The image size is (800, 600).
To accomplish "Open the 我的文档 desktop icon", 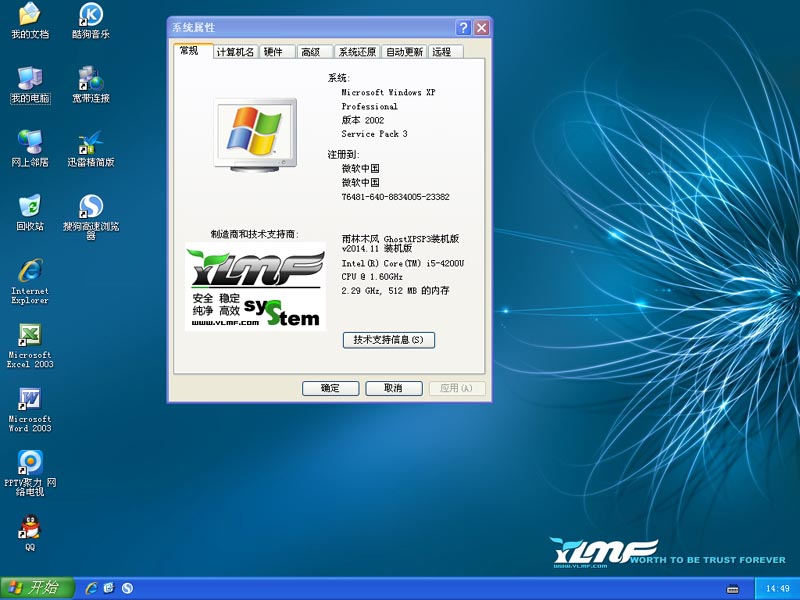I will click(30, 21).
